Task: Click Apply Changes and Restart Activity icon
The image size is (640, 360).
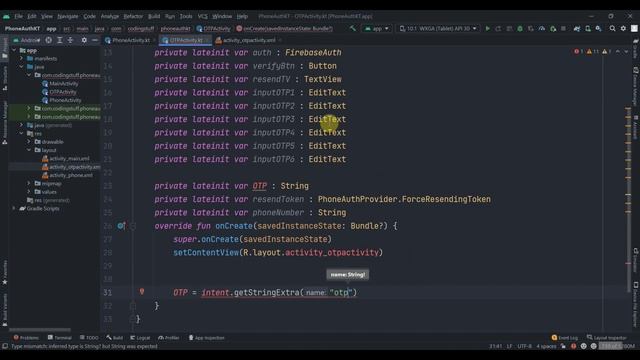Action: click(498, 29)
